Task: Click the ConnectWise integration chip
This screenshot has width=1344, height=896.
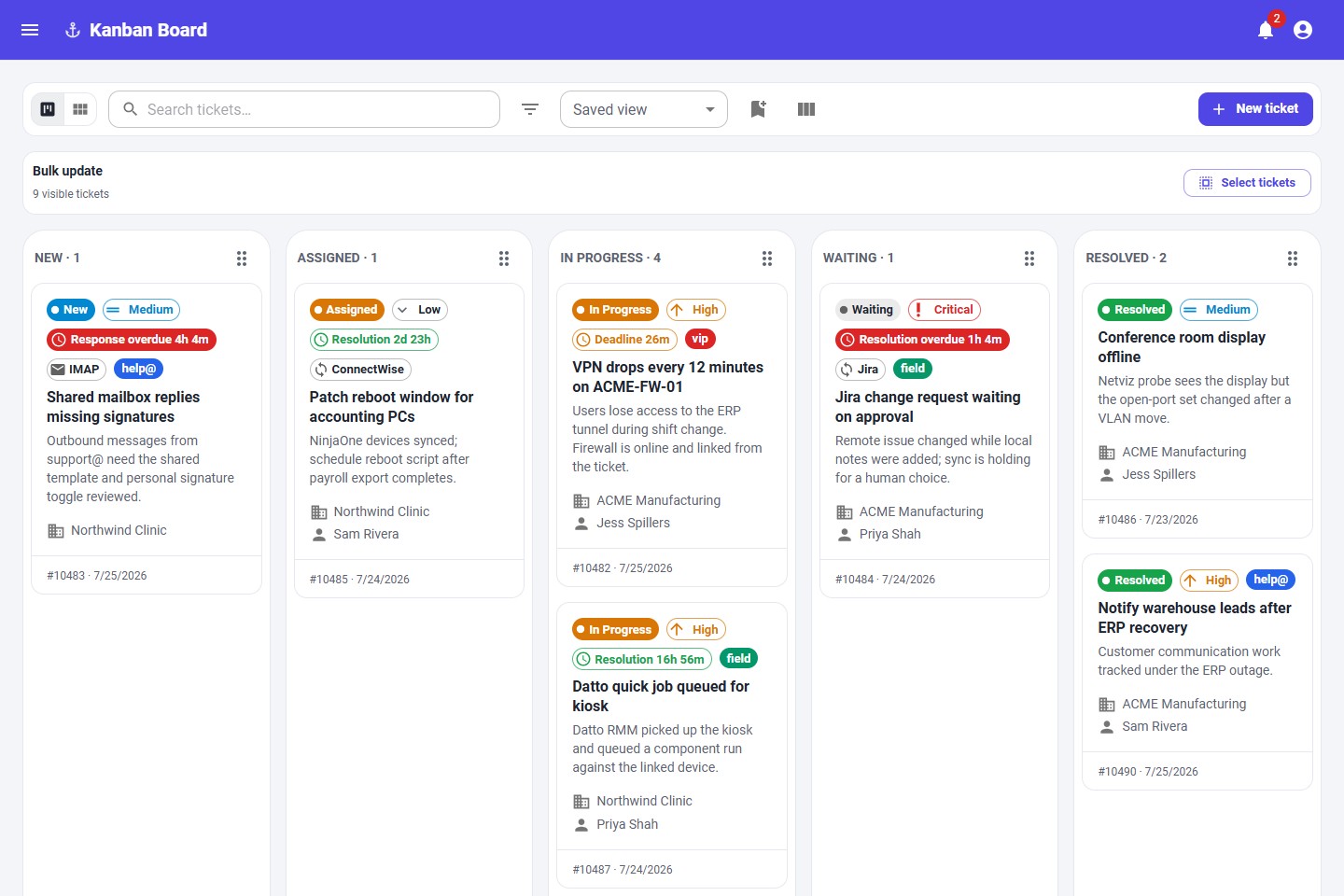Action: 360,370
